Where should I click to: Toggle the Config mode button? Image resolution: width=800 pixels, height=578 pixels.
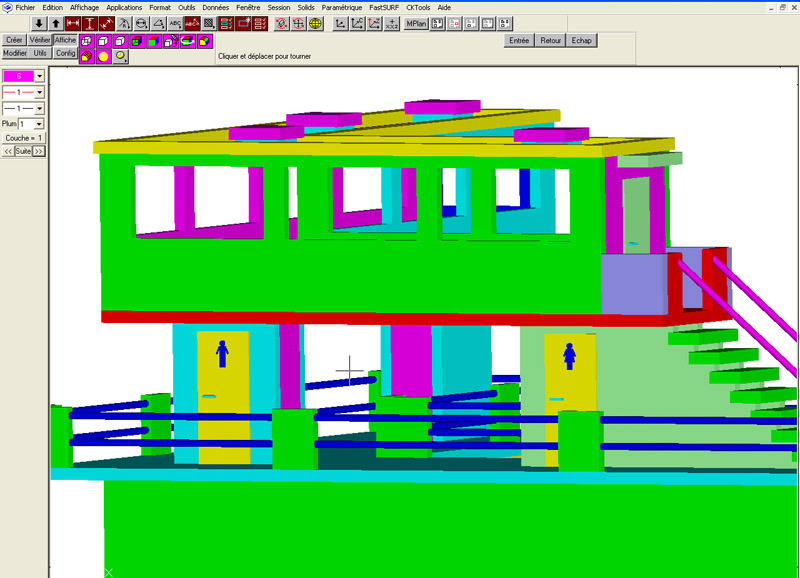tap(65, 53)
